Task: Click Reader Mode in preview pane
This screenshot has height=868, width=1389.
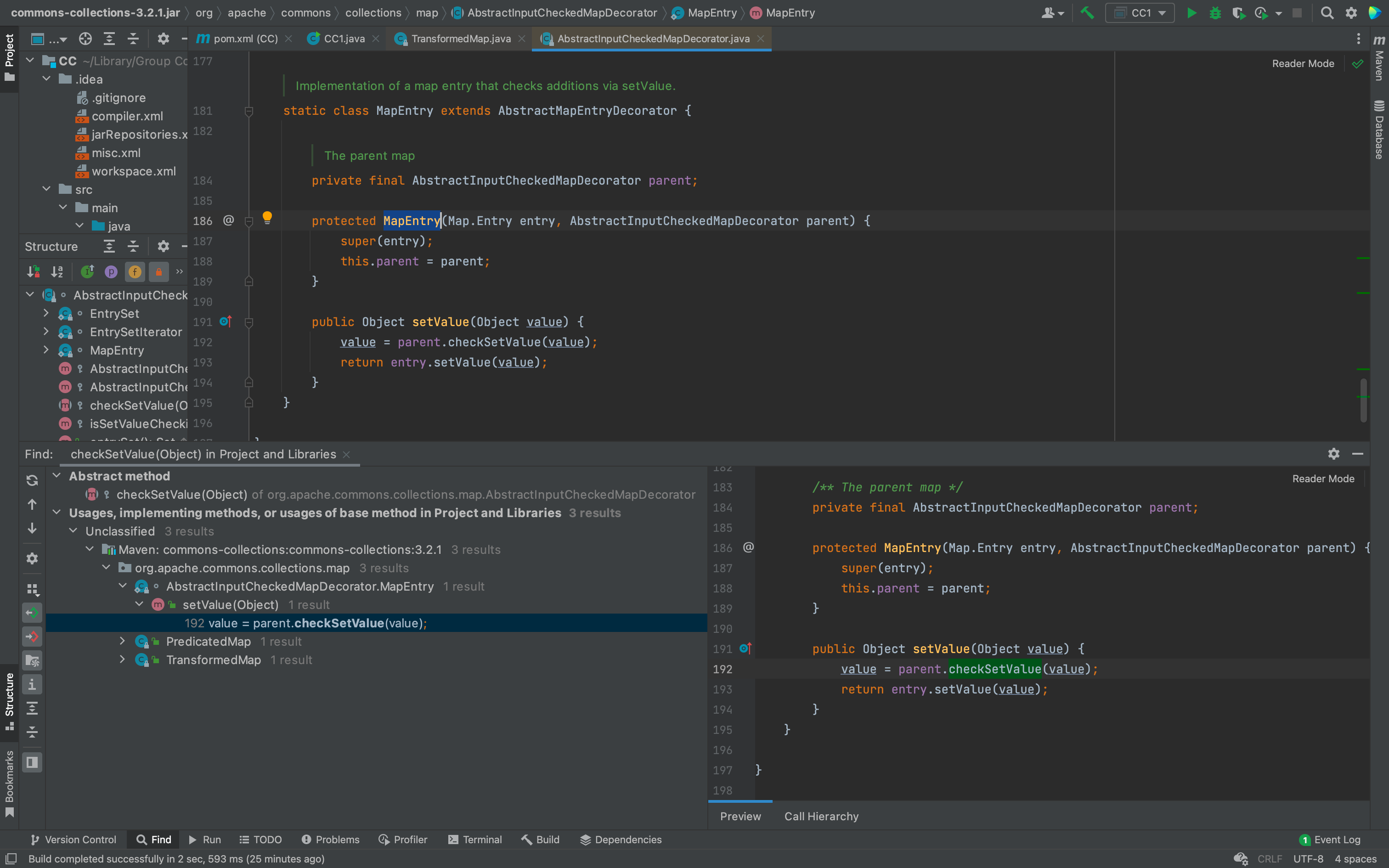Action: click(x=1323, y=479)
